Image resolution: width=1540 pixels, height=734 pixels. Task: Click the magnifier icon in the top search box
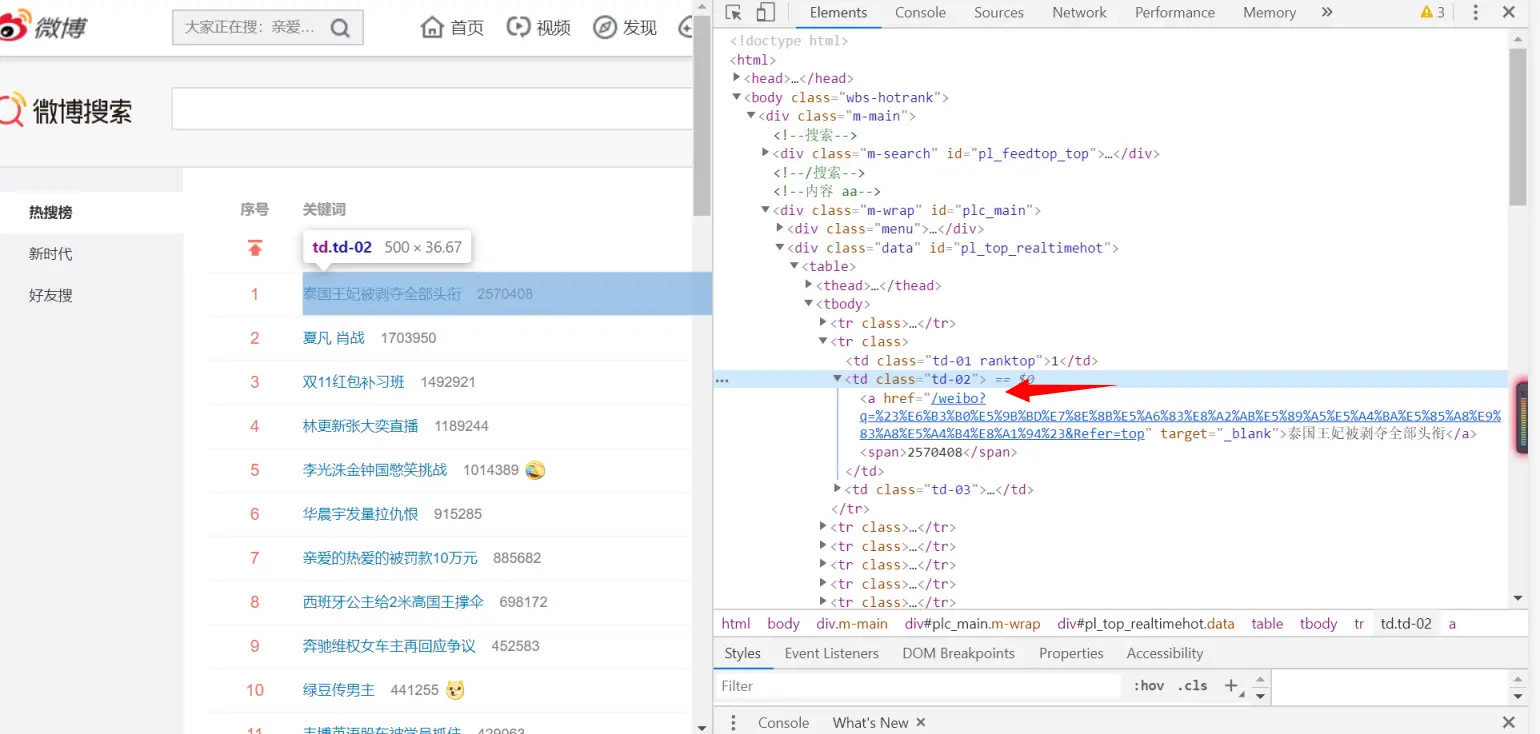point(340,28)
